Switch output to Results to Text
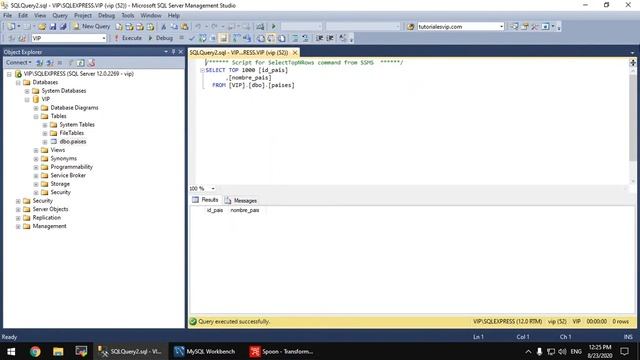 click(x=260, y=38)
